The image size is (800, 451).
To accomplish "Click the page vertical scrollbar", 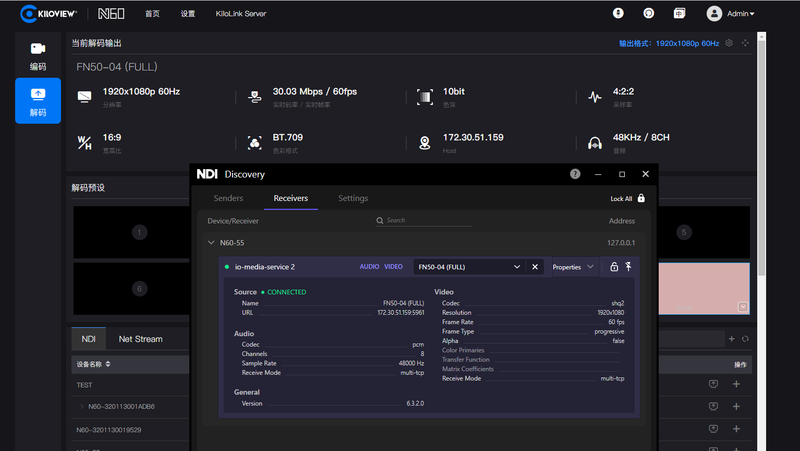I will (x=761, y=158).
